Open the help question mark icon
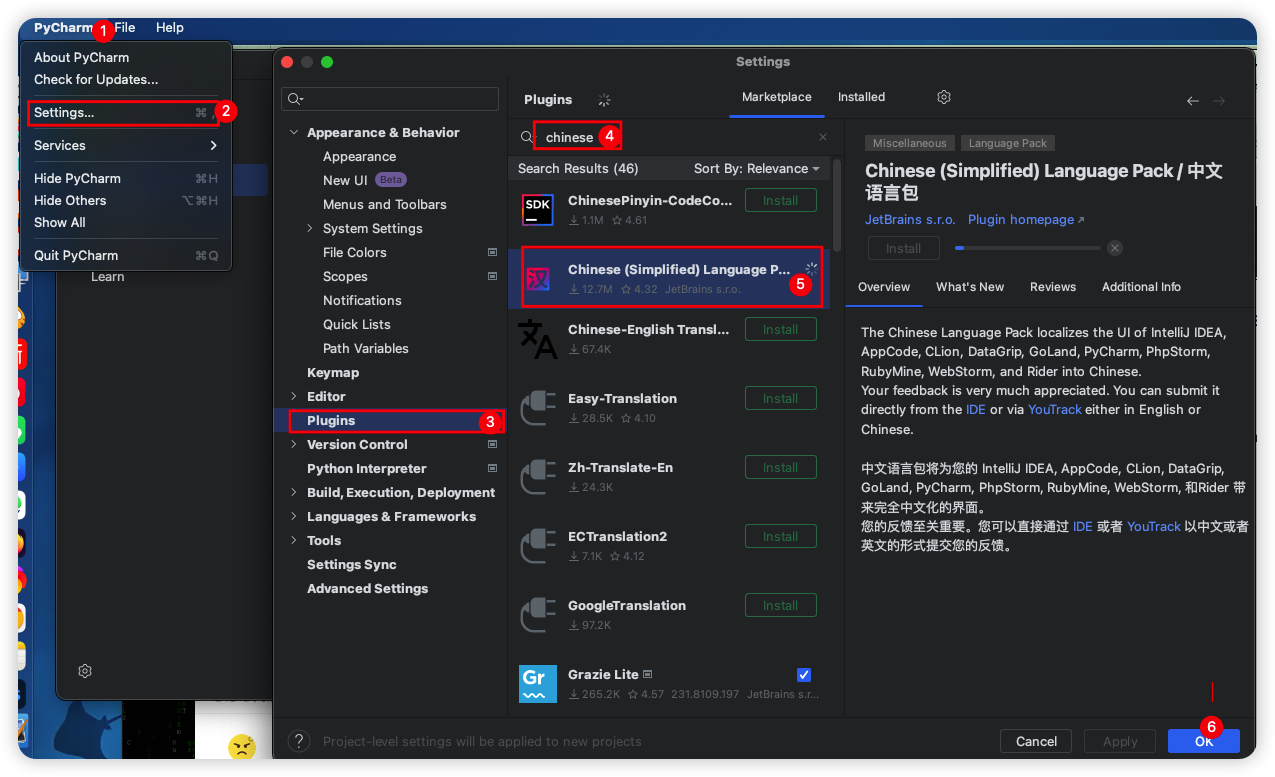 pos(298,741)
